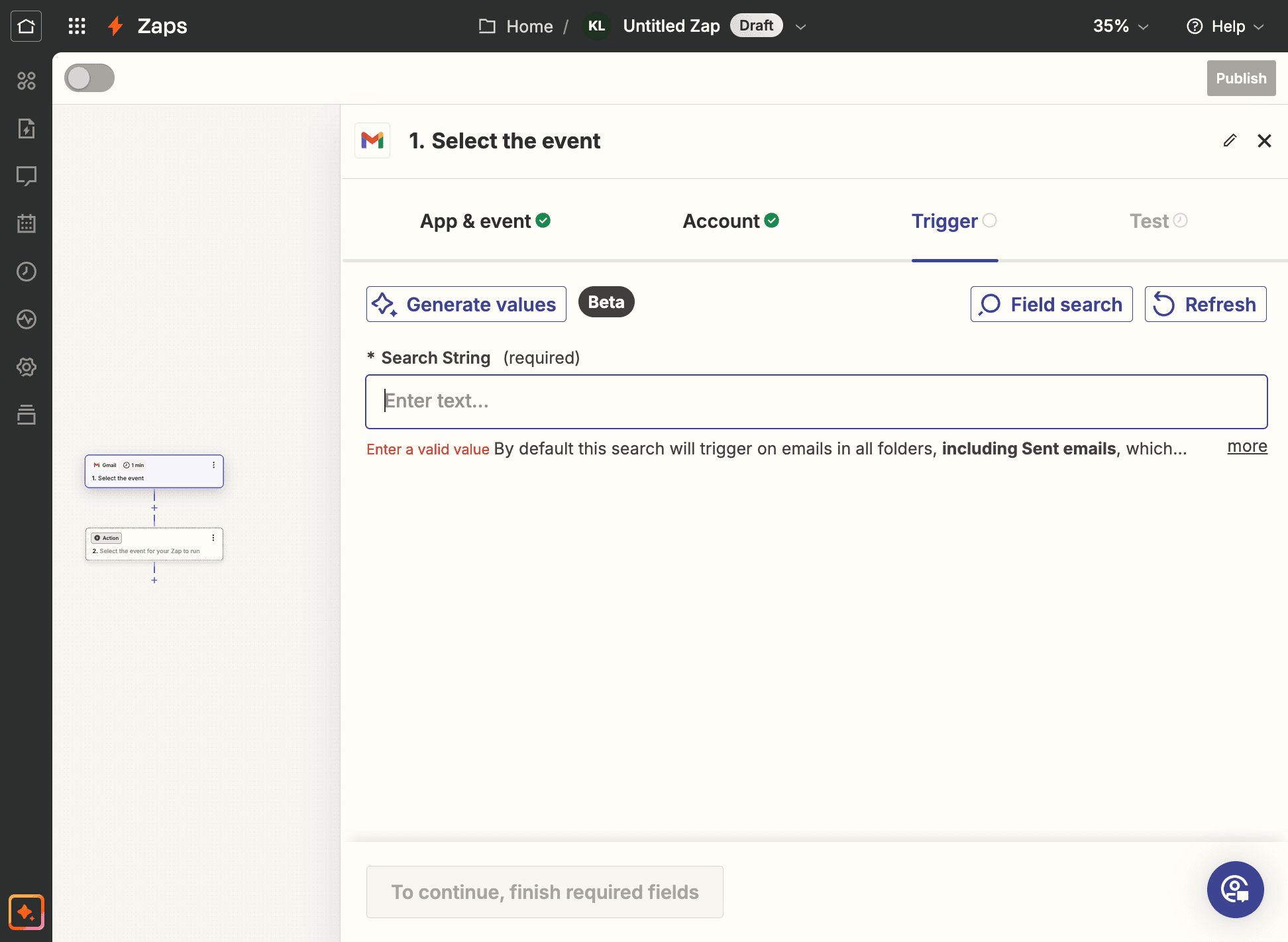Open Field search
The height and width of the screenshot is (942, 1288).
click(x=1051, y=304)
